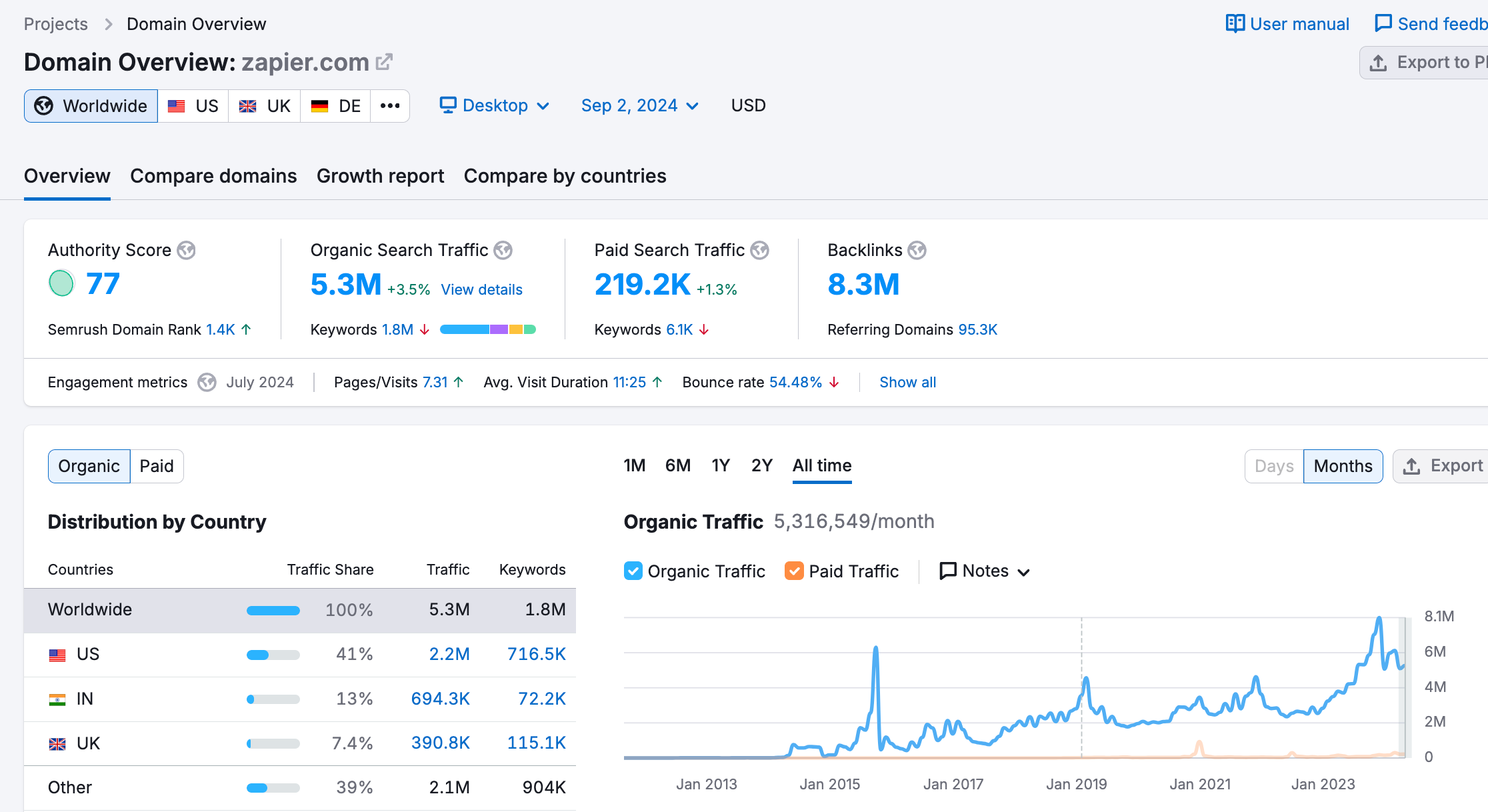Open zapier.com external link icon
This screenshot has width=1488, height=812.
[x=384, y=62]
